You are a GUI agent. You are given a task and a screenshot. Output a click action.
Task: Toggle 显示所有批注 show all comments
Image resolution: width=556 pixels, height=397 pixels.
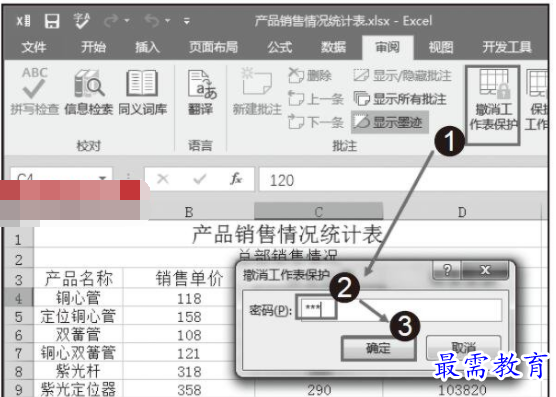click(x=400, y=99)
